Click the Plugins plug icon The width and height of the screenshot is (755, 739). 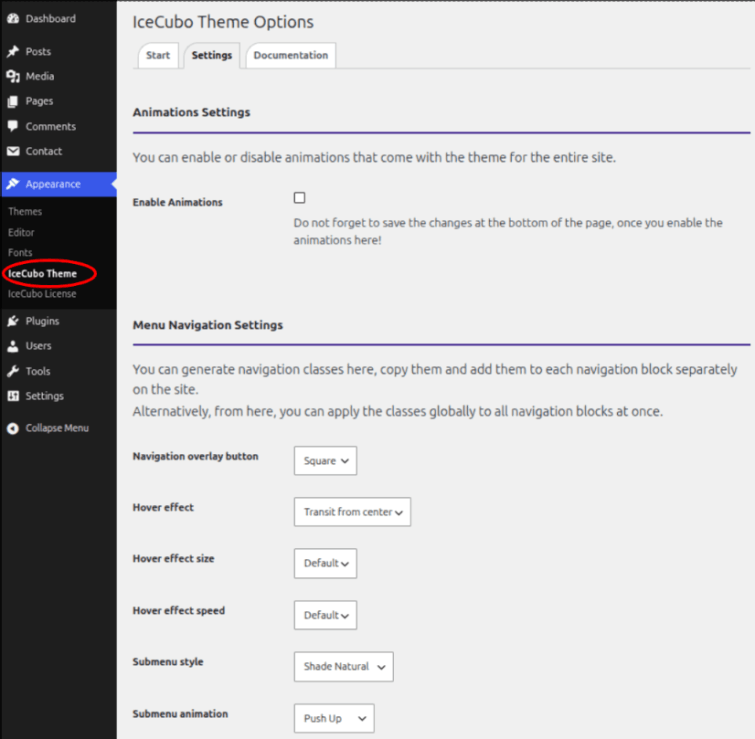coord(13,321)
